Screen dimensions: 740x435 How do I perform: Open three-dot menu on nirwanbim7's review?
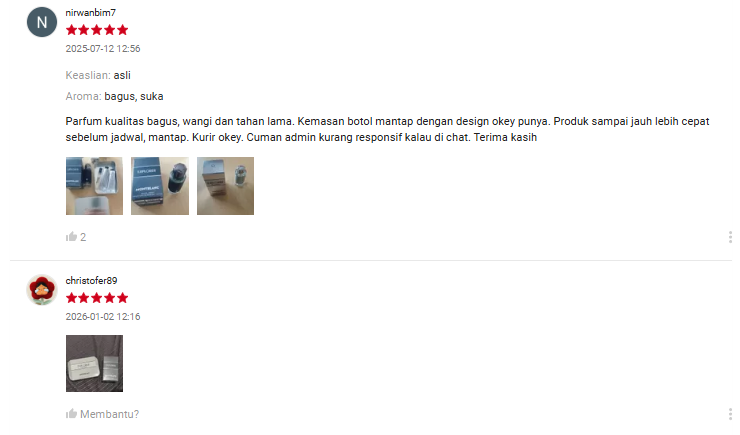click(730, 237)
